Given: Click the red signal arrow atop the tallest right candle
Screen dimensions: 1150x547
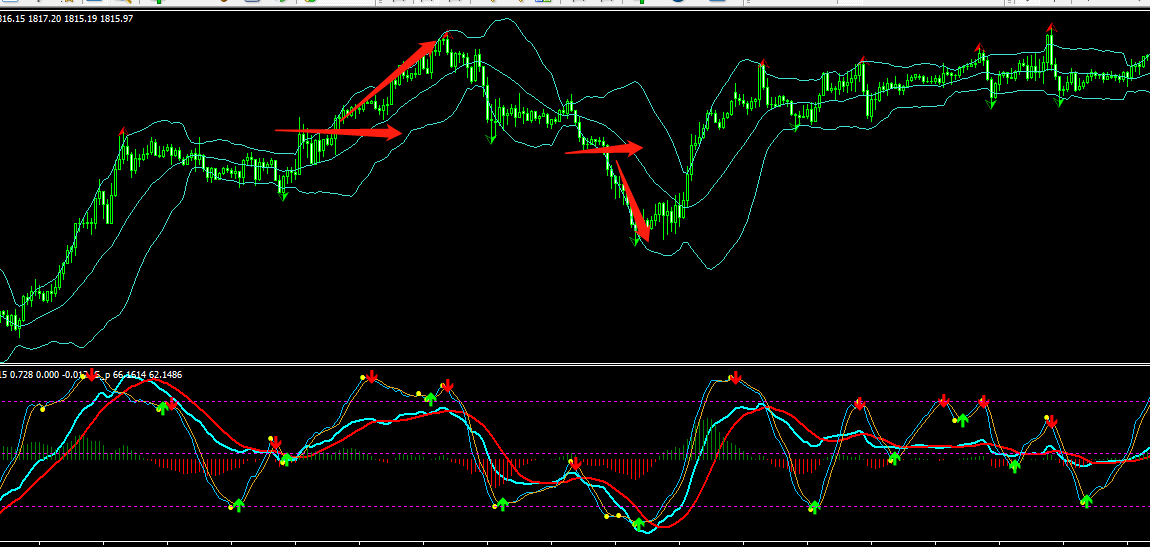Looking at the screenshot, I should pyautogui.click(x=1049, y=27).
